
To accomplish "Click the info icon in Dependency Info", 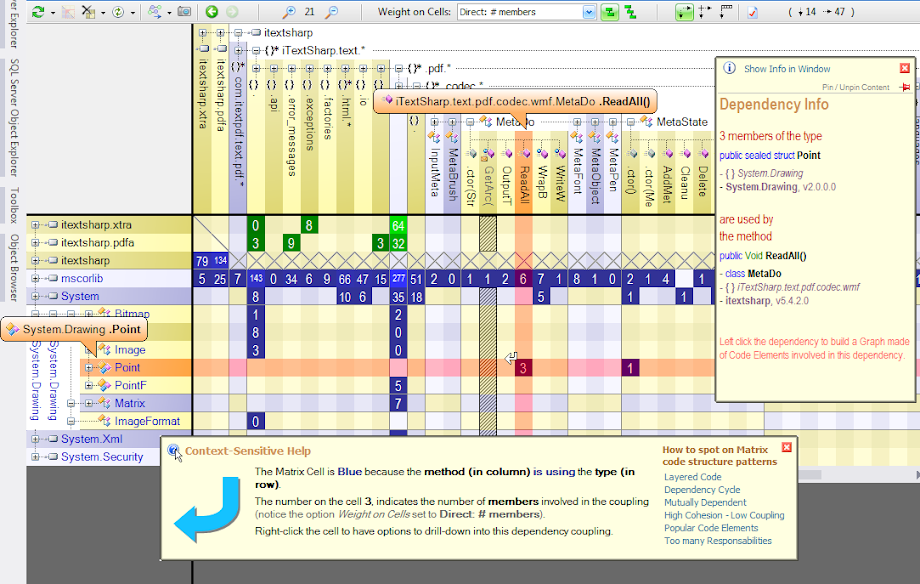I will coord(729,68).
